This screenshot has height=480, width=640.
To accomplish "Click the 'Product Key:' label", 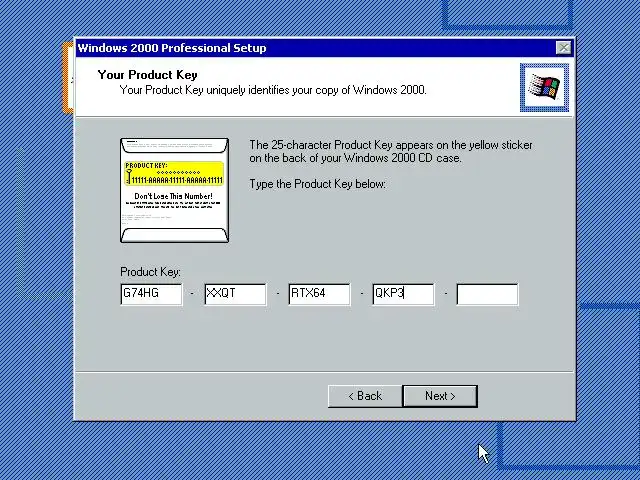I will click(x=150, y=272).
